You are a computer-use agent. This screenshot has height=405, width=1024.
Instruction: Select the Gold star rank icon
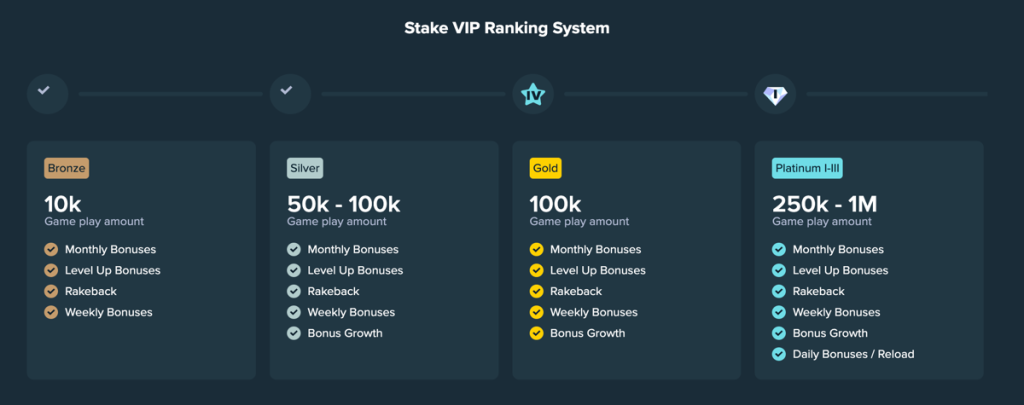[533, 94]
